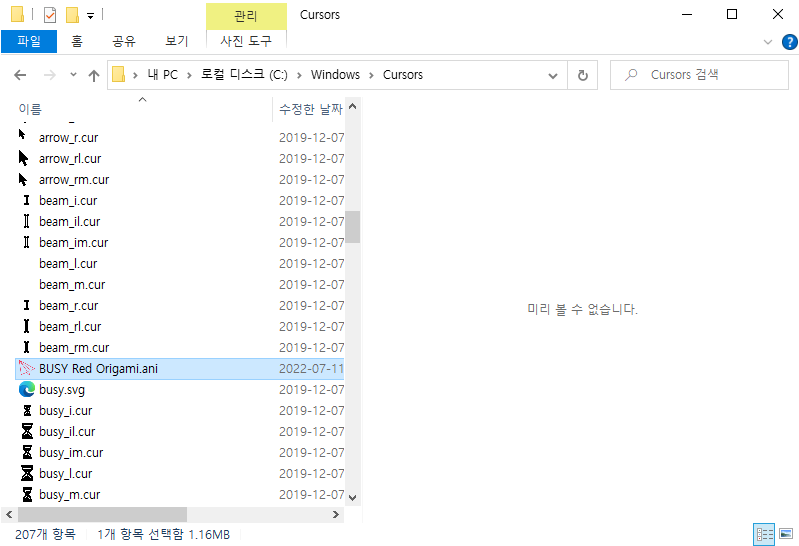Open the 사진 도구 ribbon tab
Viewport: 799px width, 546px height.
click(x=246, y=41)
